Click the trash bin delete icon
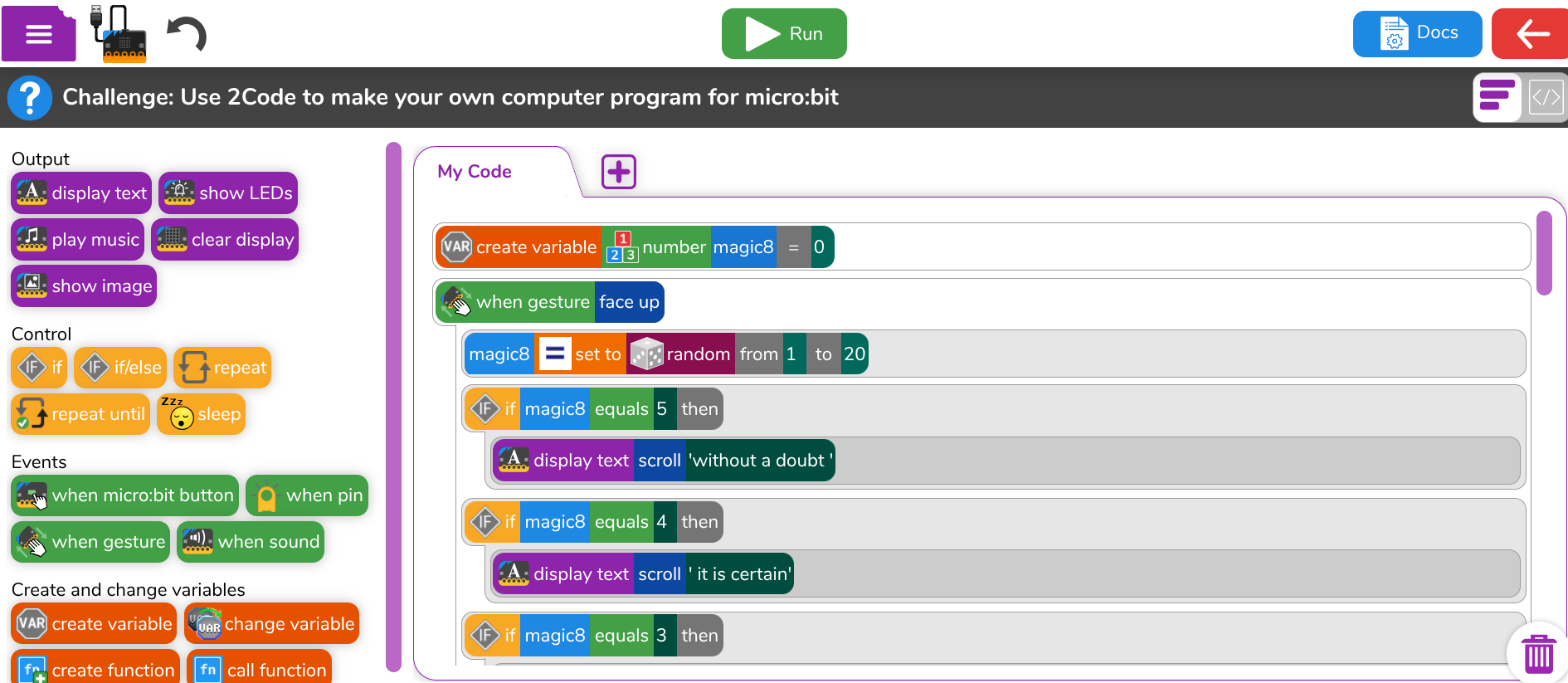 [1538, 654]
